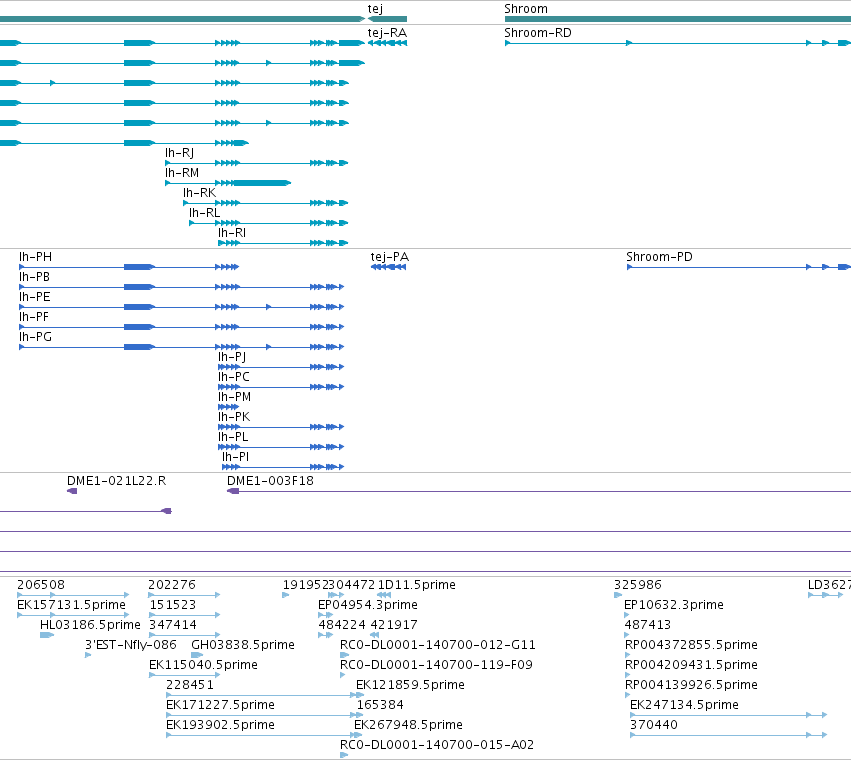
Task: Select EST 202276
Action: click(172, 585)
